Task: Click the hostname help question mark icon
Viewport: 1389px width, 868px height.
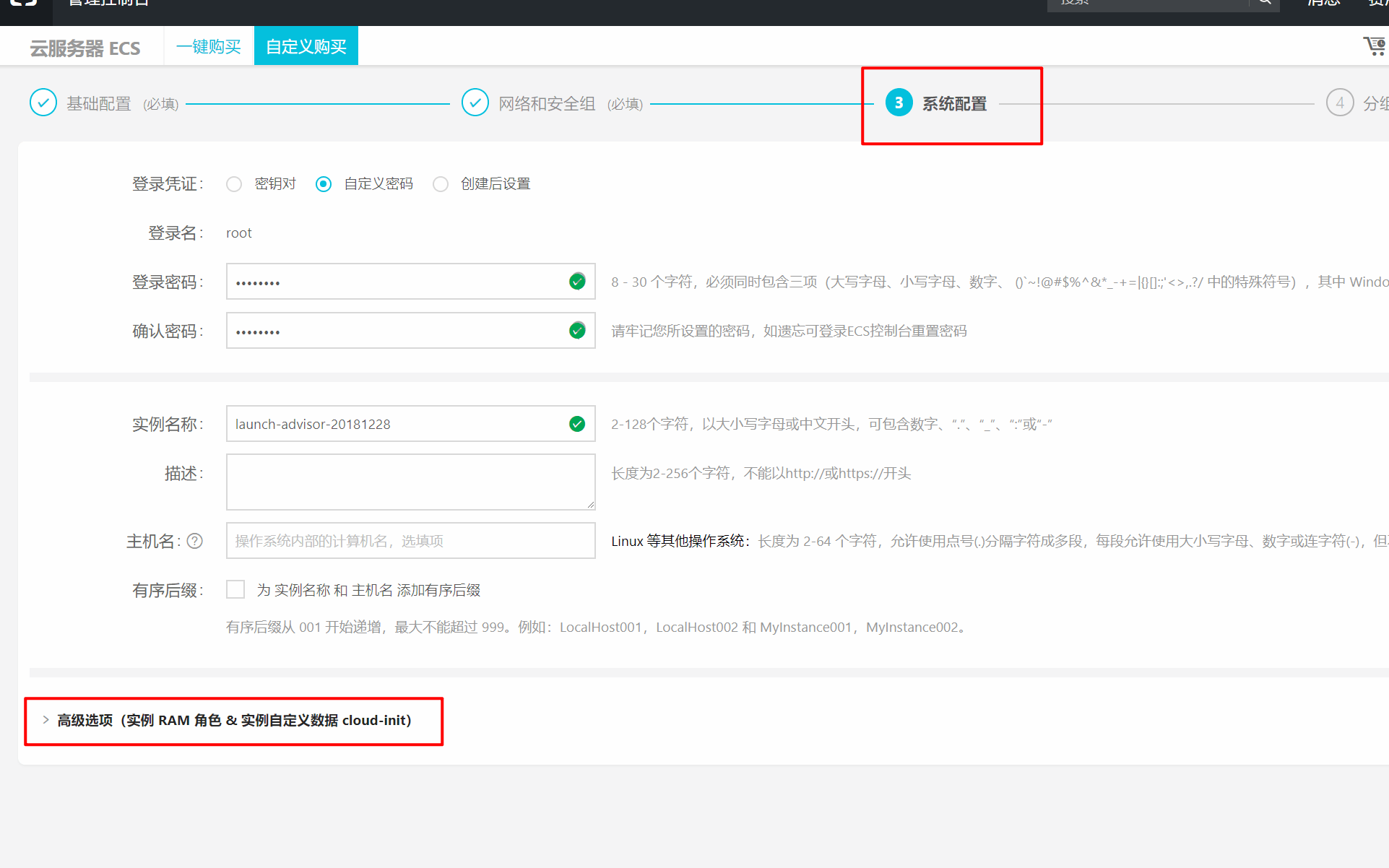Action: [x=195, y=541]
